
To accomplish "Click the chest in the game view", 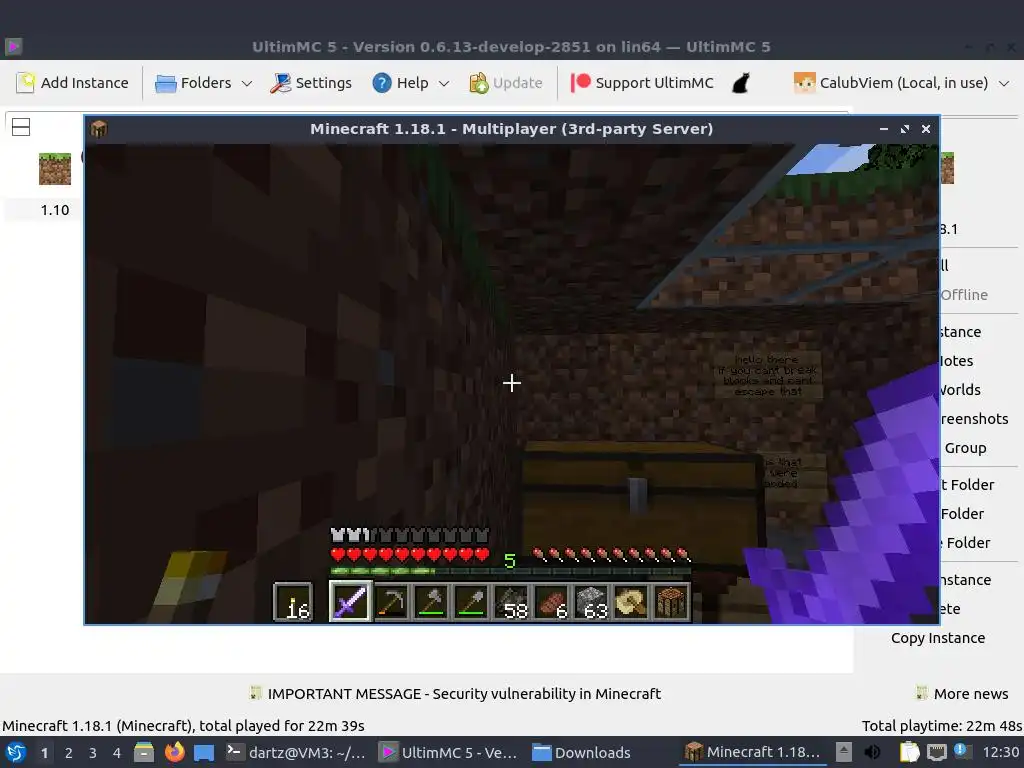I will (x=643, y=504).
